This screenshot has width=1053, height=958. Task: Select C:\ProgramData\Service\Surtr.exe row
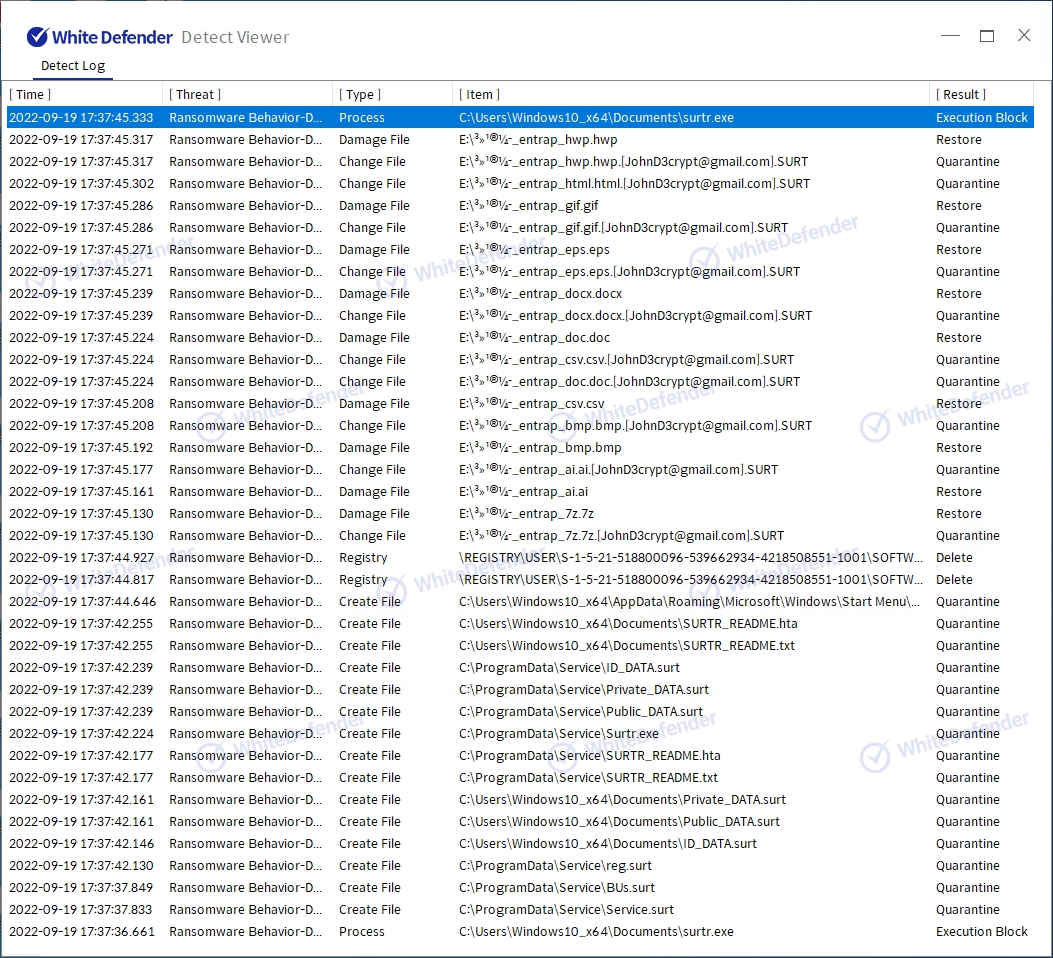point(520,734)
